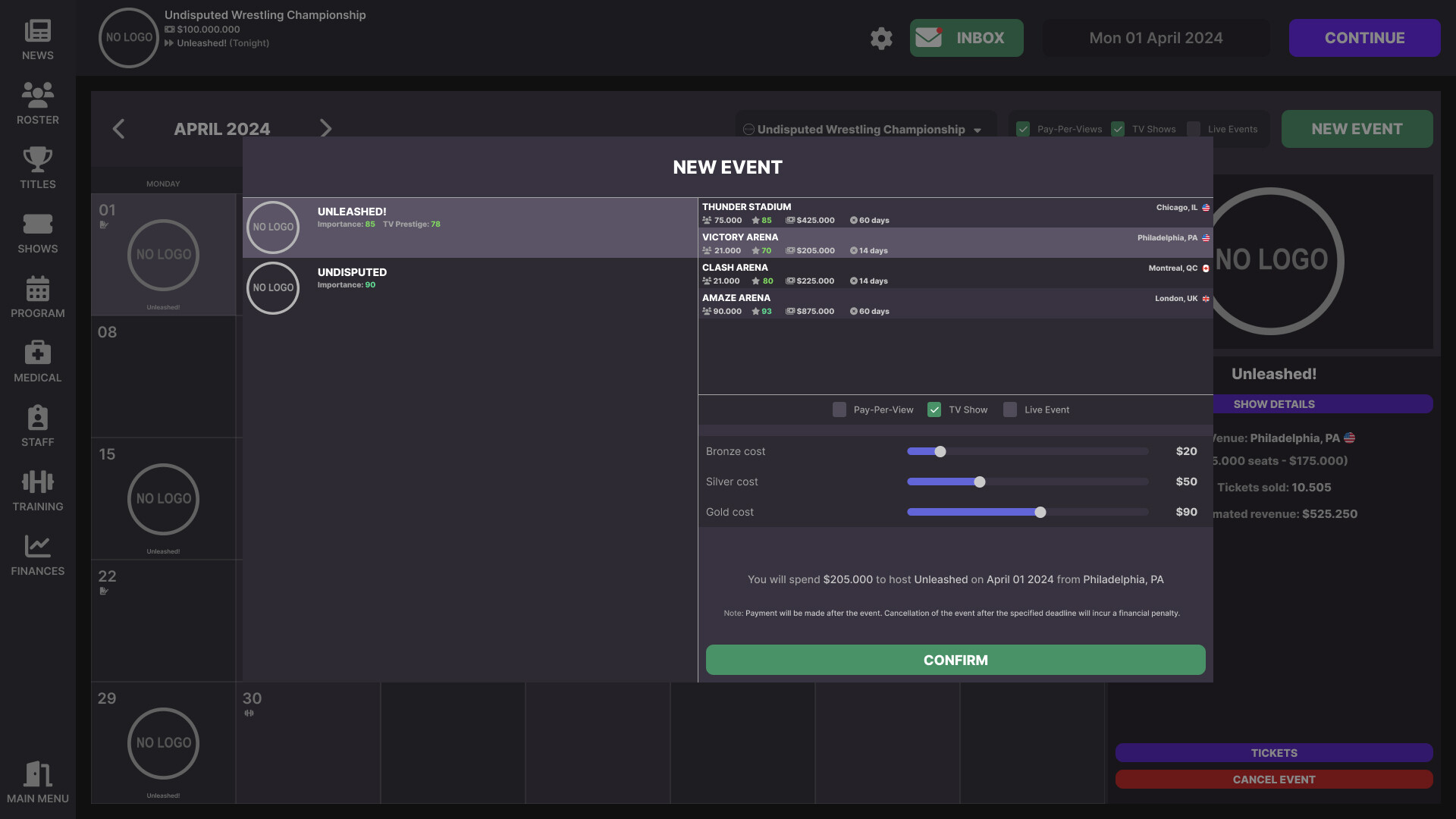Image resolution: width=1456 pixels, height=819 pixels.
Task: Open the News panel
Action: point(37,38)
